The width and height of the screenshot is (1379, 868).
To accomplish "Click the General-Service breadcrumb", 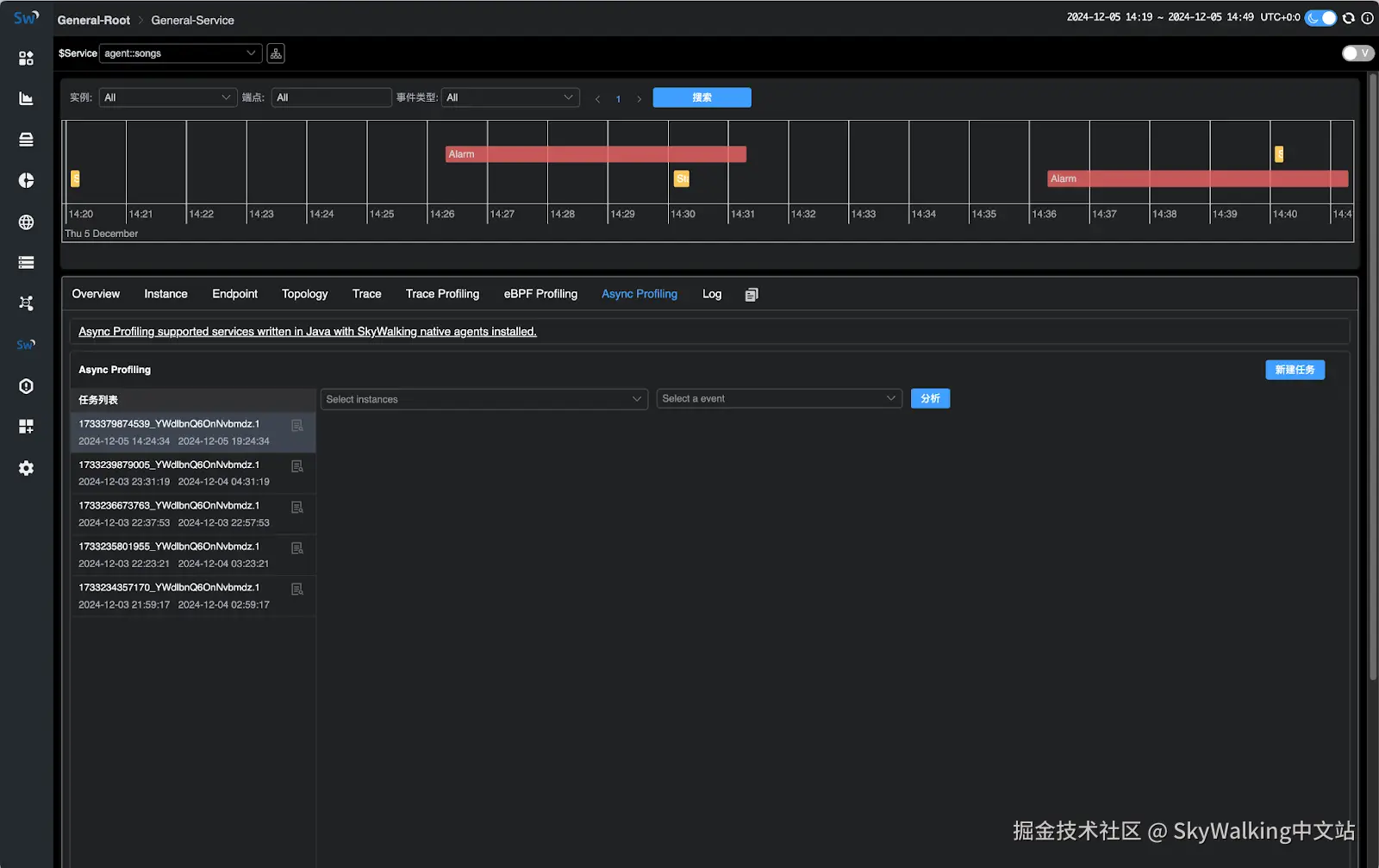I will tap(192, 20).
